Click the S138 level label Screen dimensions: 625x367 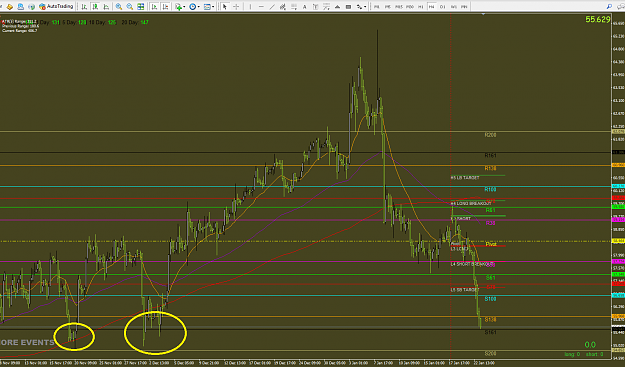(490, 320)
